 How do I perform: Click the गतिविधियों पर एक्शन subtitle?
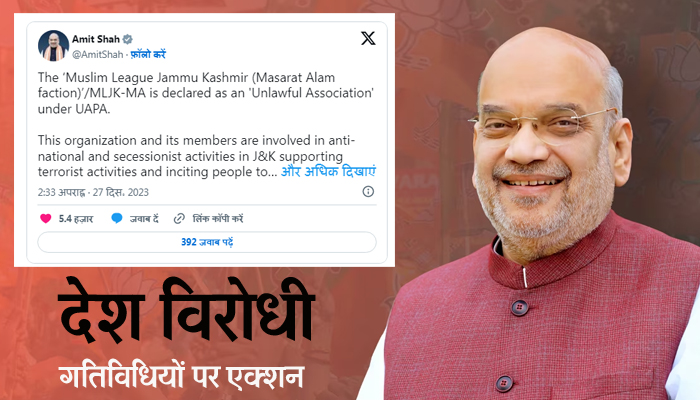coord(182,375)
